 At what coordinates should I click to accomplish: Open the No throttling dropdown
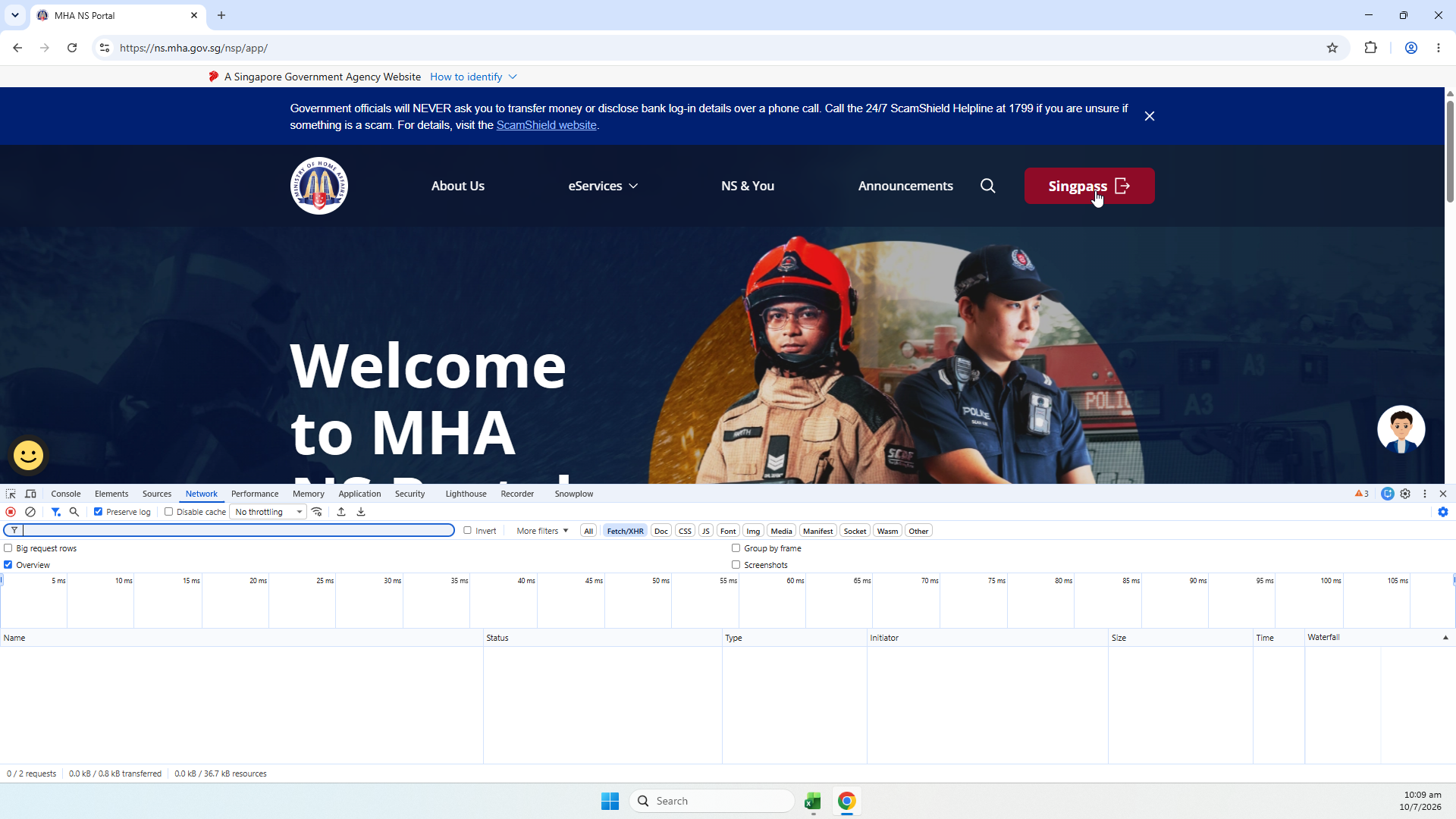pos(268,512)
